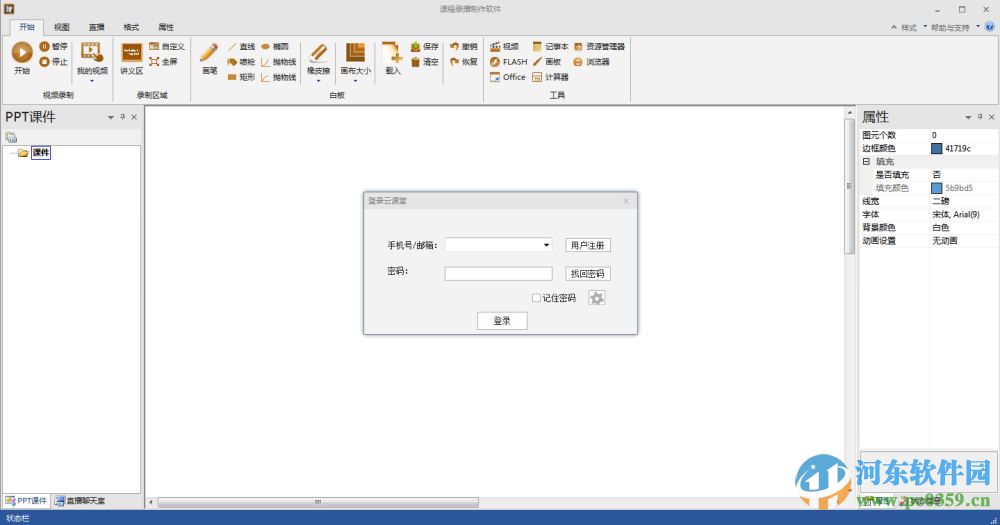Open the 浏览器 browser tool
The height and width of the screenshot is (525, 1000).
591,62
